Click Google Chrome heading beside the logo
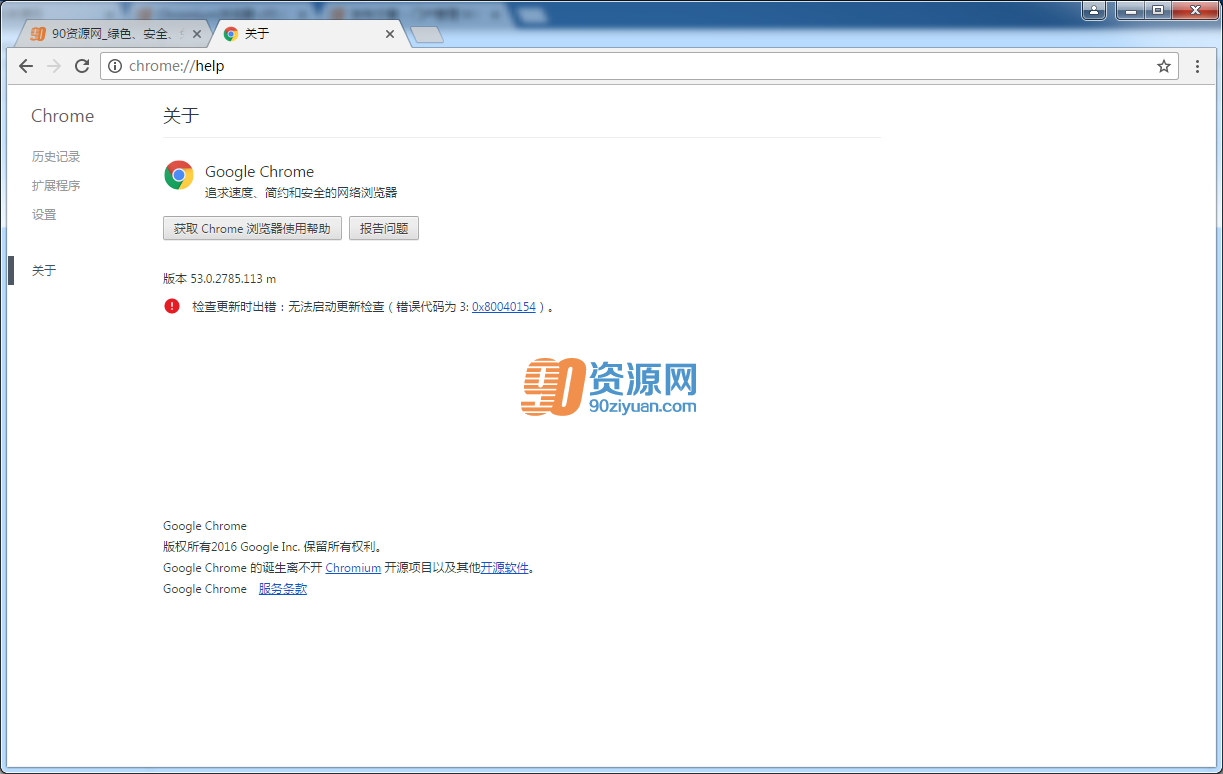The width and height of the screenshot is (1223, 774). point(259,172)
